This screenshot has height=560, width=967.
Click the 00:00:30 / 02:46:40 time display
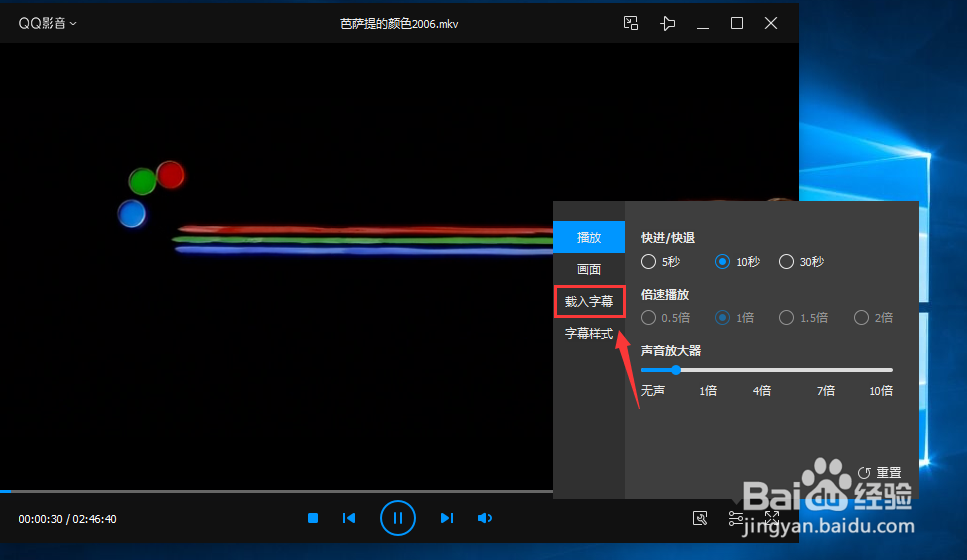[x=67, y=519]
